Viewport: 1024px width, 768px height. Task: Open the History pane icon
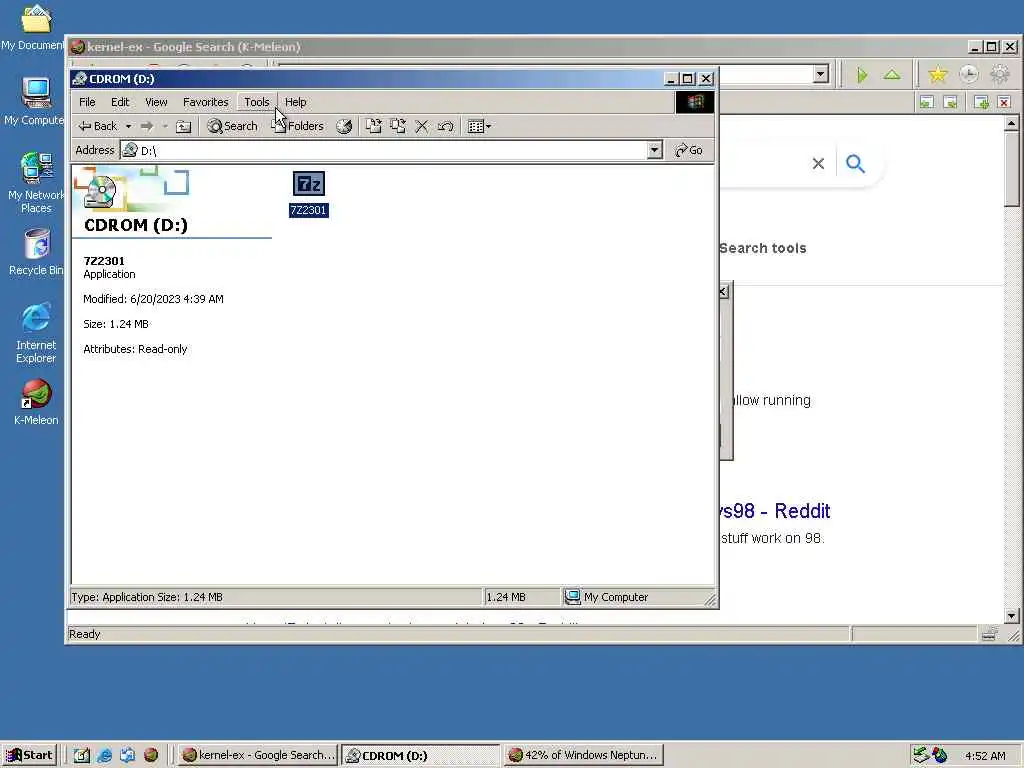344,127
